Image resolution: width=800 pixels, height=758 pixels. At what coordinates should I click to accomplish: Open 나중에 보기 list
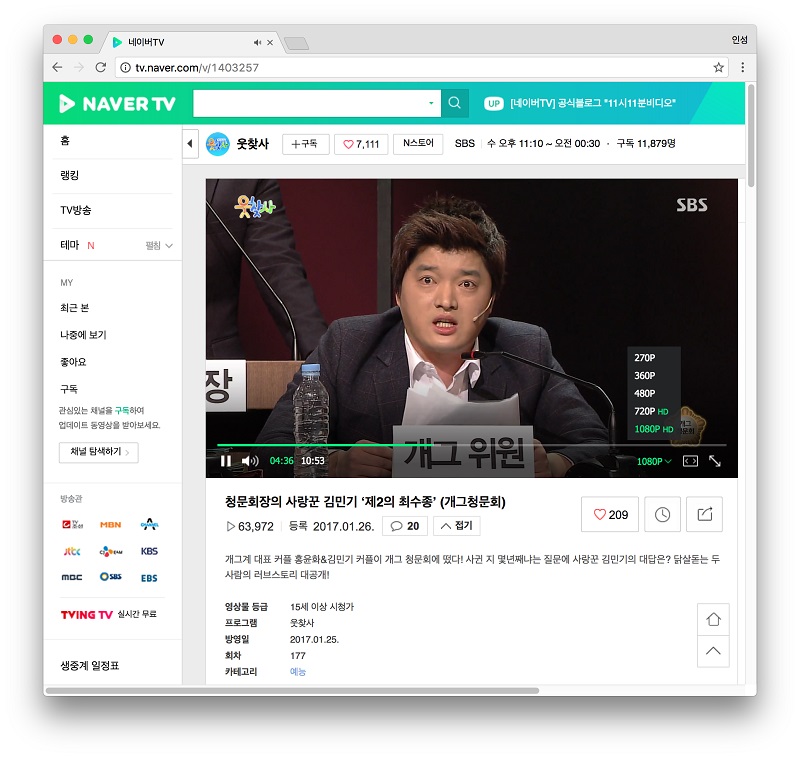tap(83, 335)
